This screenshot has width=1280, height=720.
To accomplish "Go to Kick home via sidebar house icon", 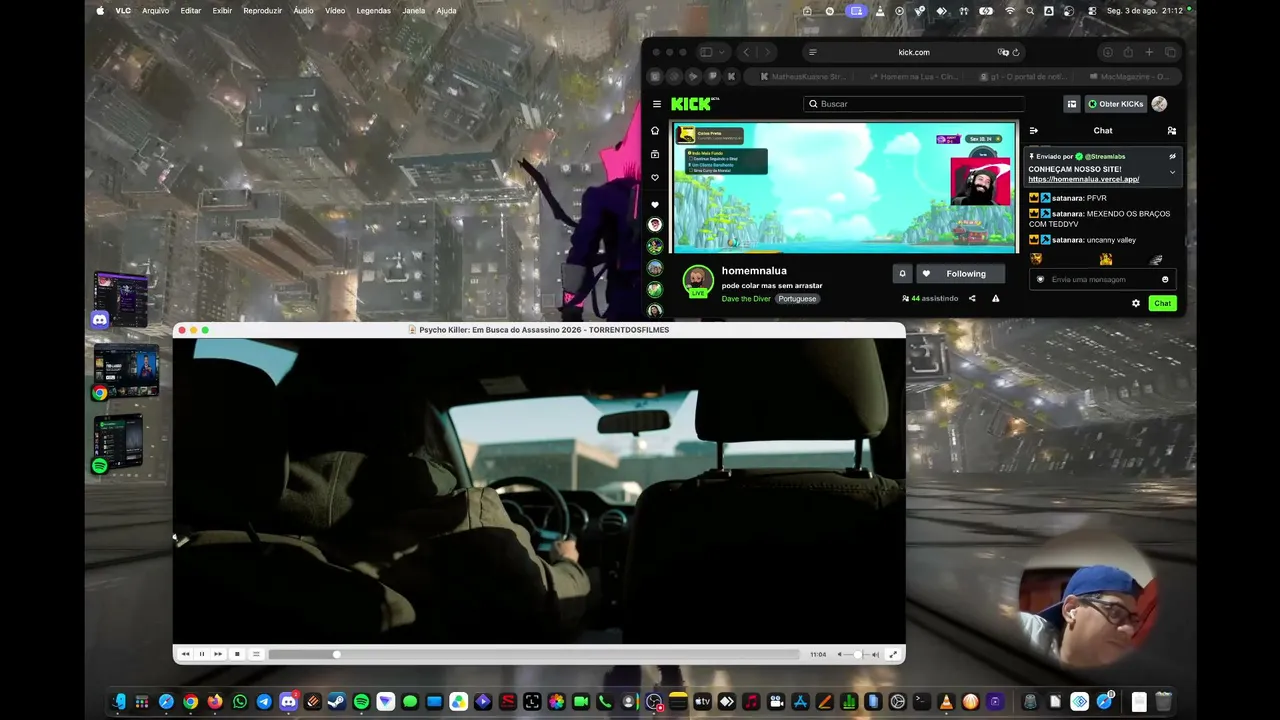I will pyautogui.click(x=655, y=131).
